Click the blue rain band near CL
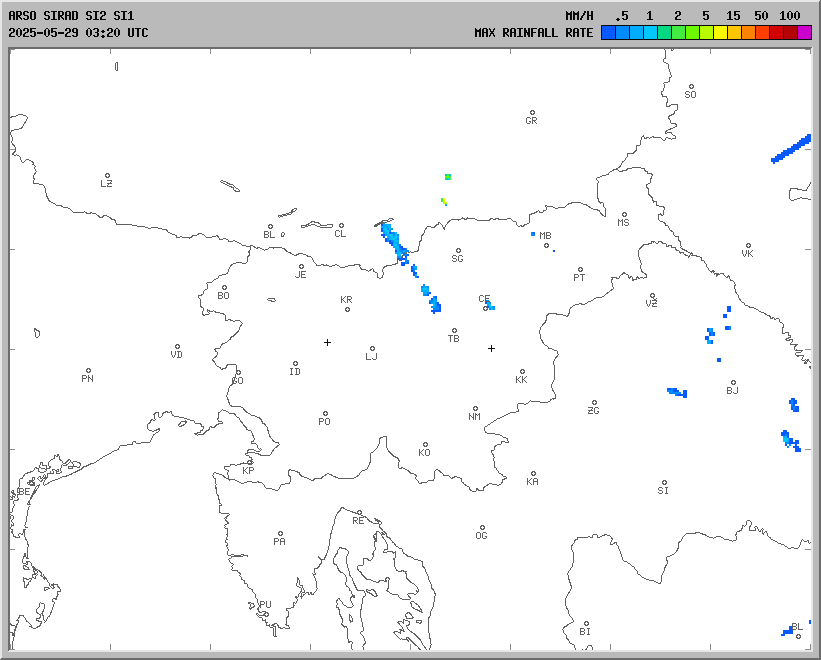The image size is (821, 660). (x=392, y=241)
